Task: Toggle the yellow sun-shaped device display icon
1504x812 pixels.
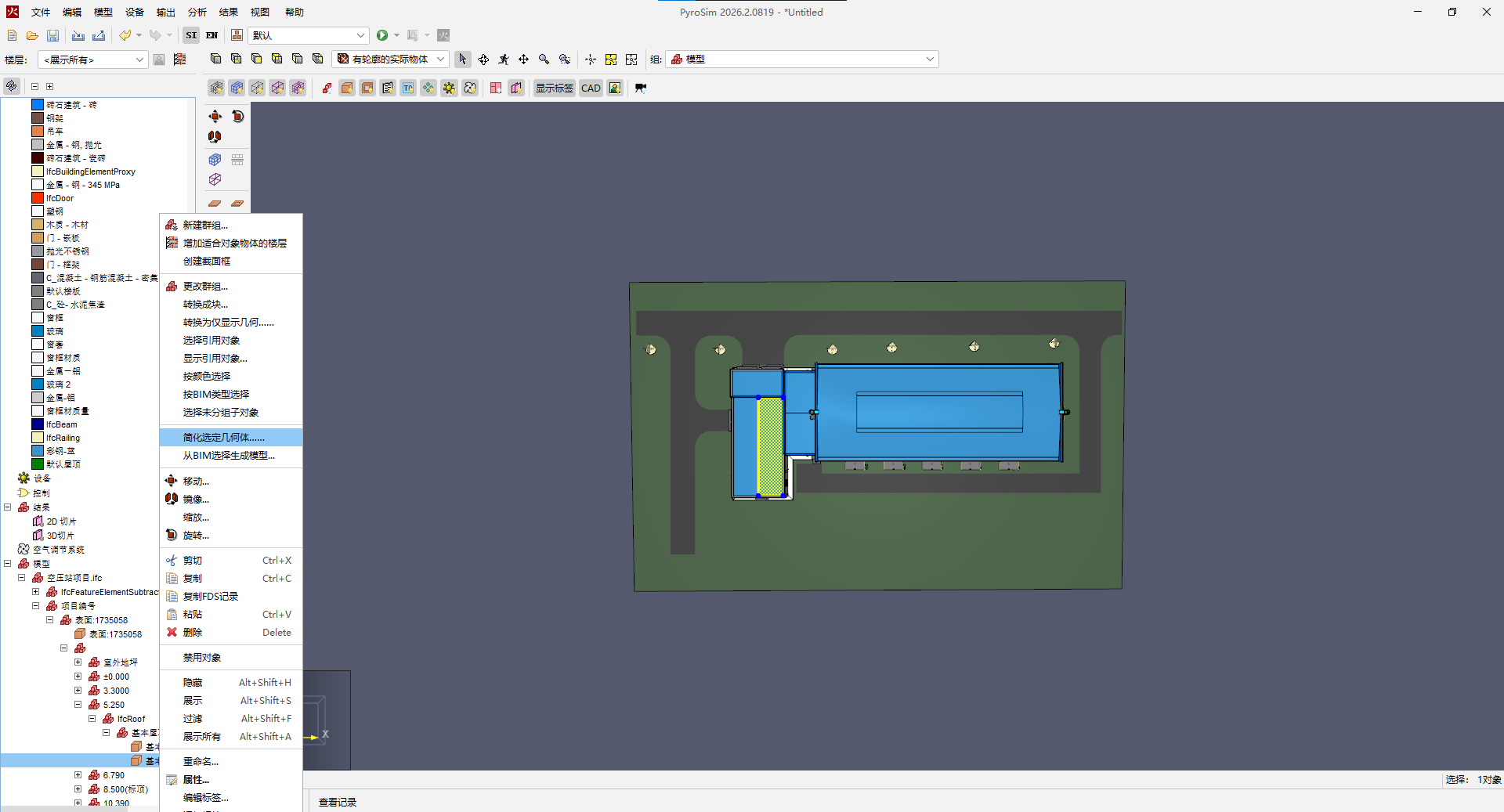Action: tap(449, 88)
